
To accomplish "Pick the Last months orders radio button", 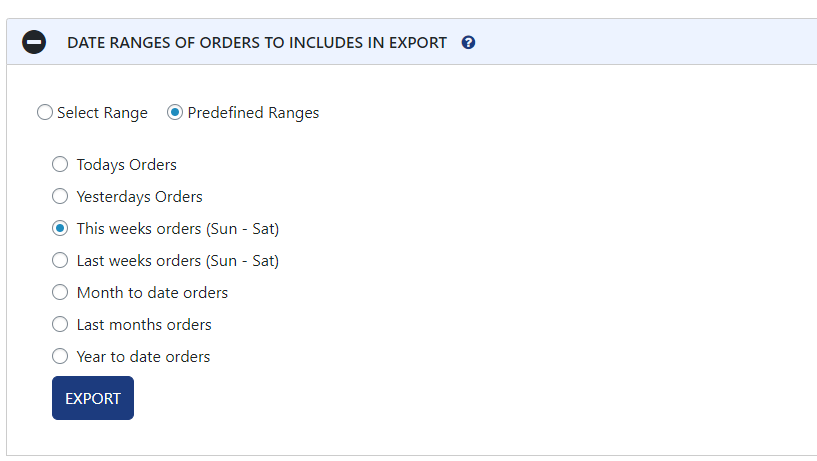I will 60,325.
